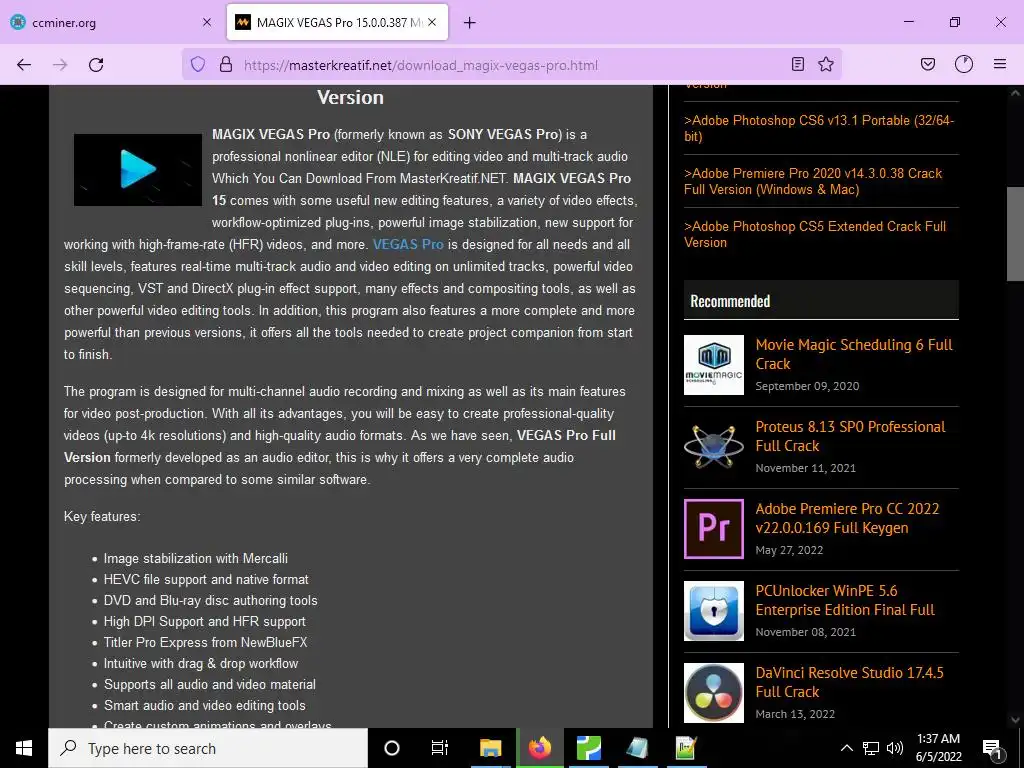
Task: Close the ccminer.org tab
Action: coord(207,22)
